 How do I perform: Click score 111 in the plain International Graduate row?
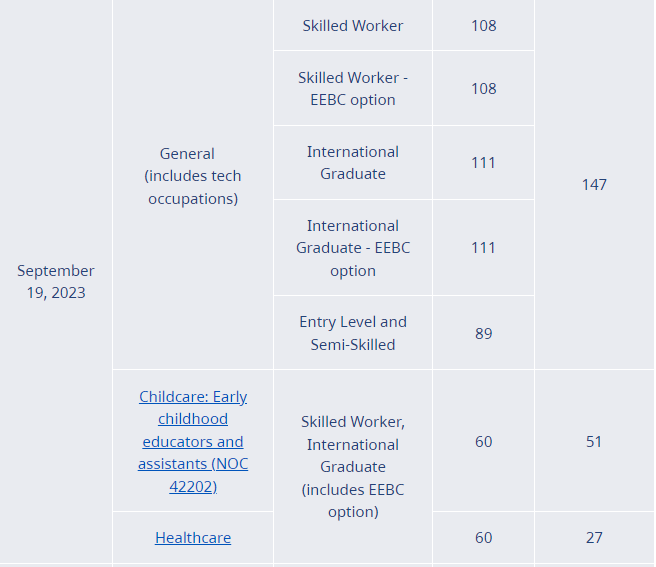(x=483, y=162)
